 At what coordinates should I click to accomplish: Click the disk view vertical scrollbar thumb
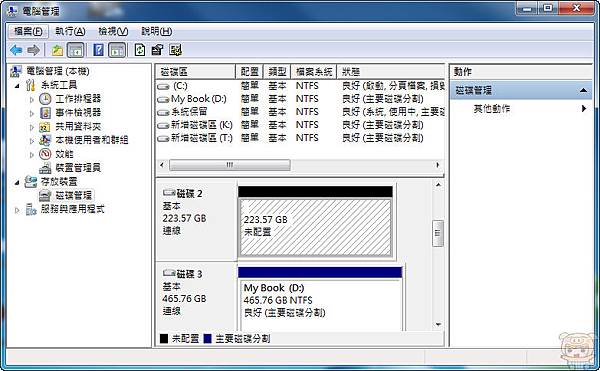pyautogui.click(x=438, y=233)
